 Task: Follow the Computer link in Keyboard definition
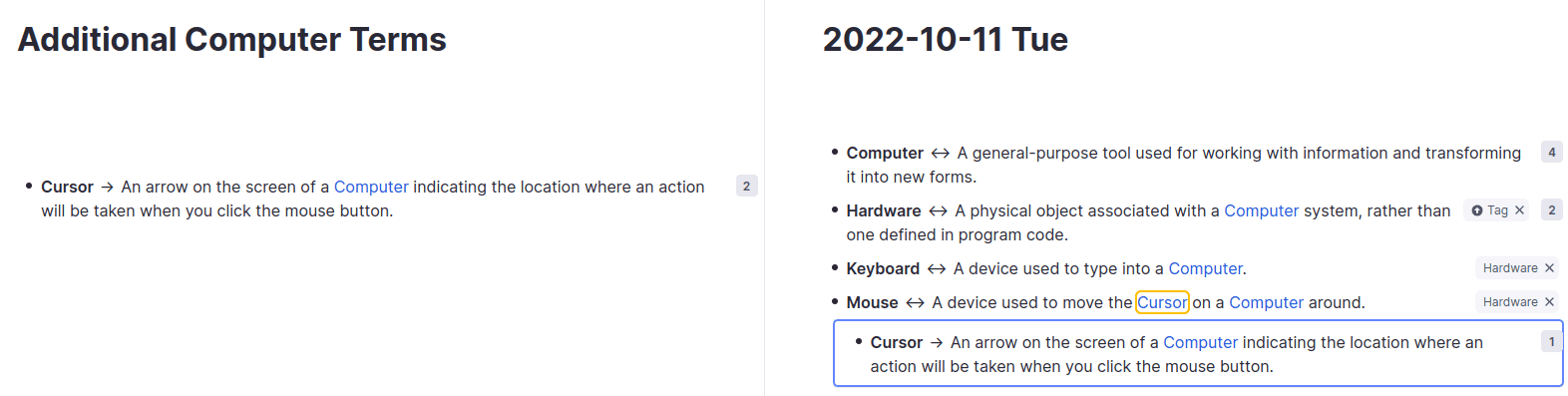coord(1205,269)
